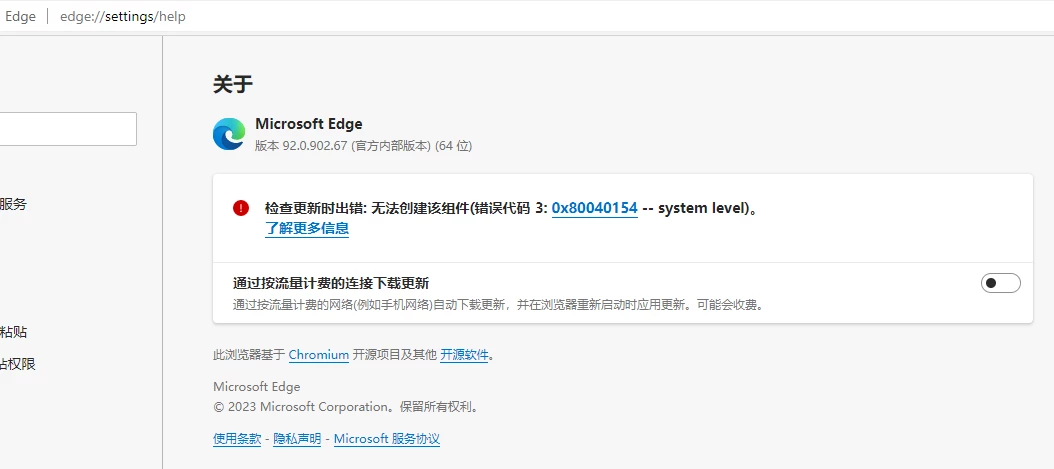This screenshot has width=1054, height=469.
Task: Click the 通过按流量计费的连接下载更新 label
Action: tap(331, 283)
